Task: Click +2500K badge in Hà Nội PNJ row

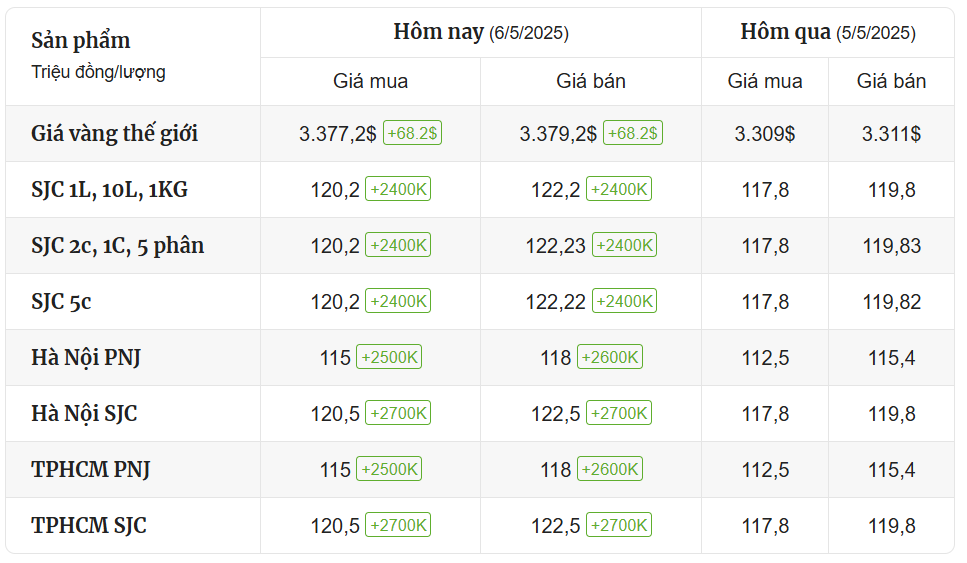Action: pyautogui.click(x=389, y=358)
